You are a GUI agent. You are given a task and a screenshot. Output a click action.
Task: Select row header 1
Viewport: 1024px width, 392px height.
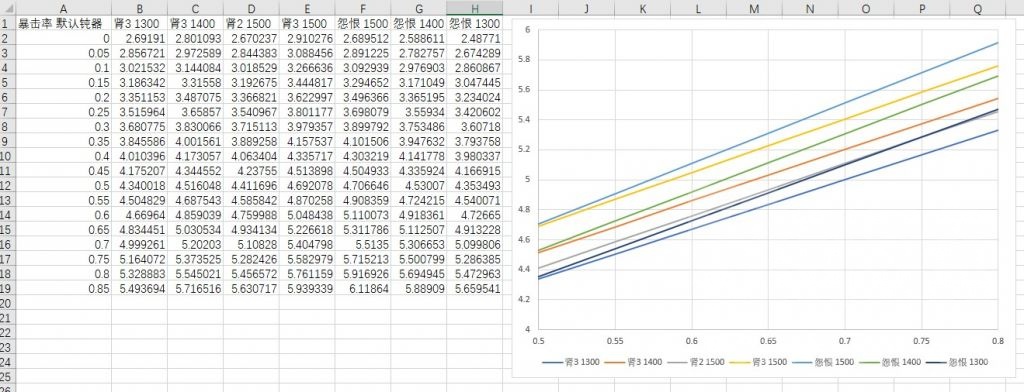[7, 24]
